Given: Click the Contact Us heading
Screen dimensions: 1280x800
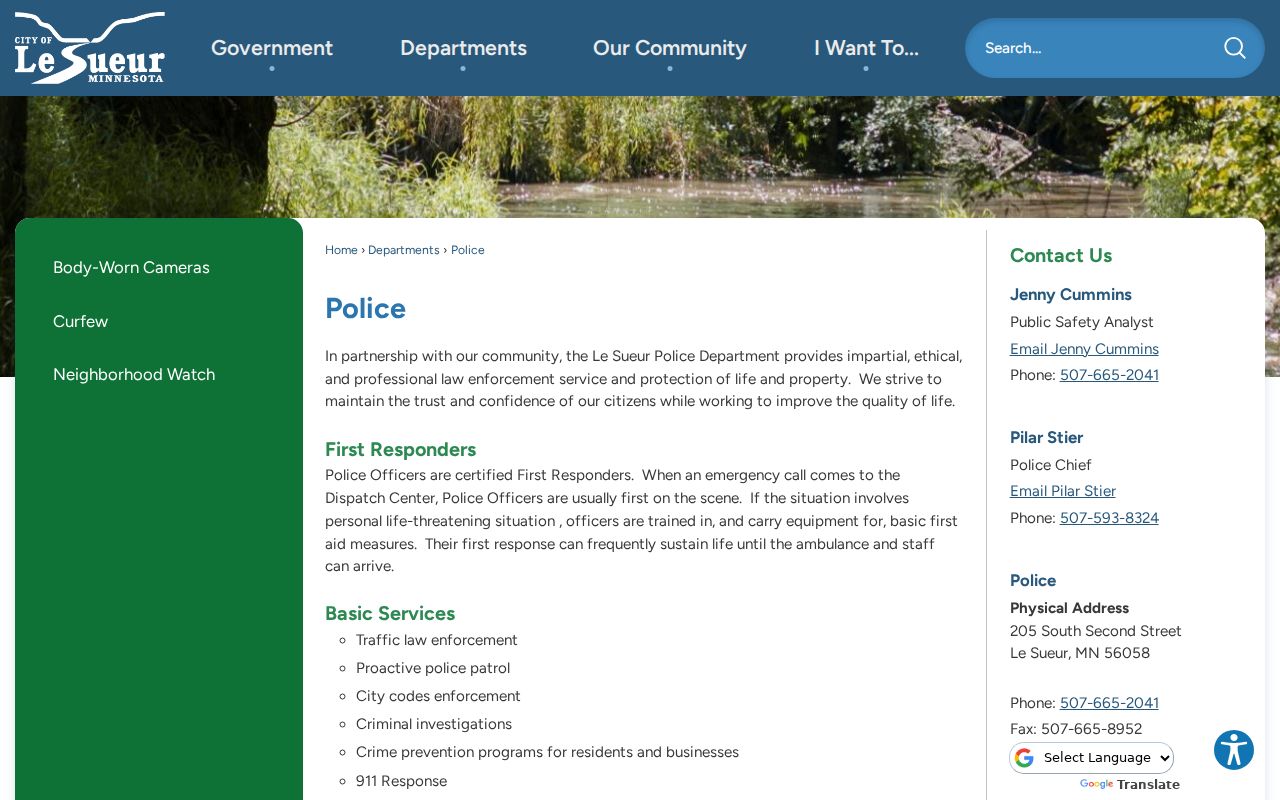Looking at the screenshot, I should pos(1061,255).
